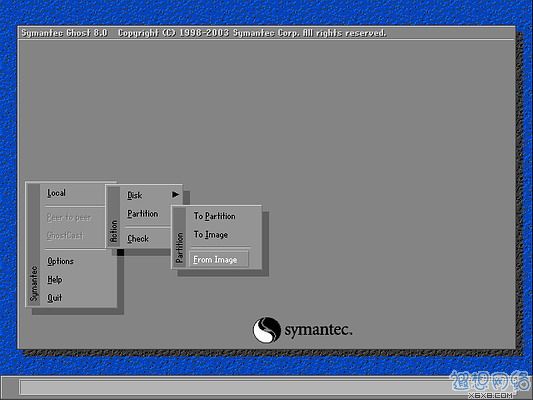This screenshot has height=400, width=533.
Task: Open the Options menu item
Action: pos(60,261)
